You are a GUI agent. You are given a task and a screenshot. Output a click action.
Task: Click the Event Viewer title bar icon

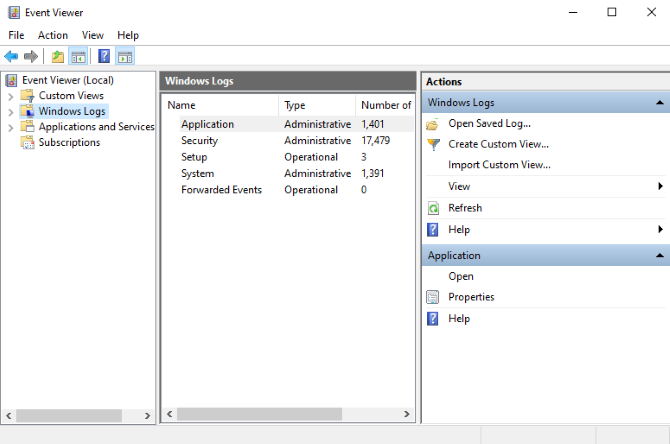[x=14, y=12]
